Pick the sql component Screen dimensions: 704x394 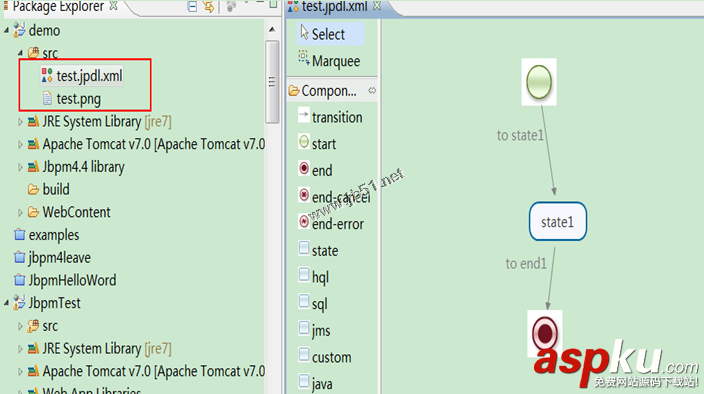point(313,303)
